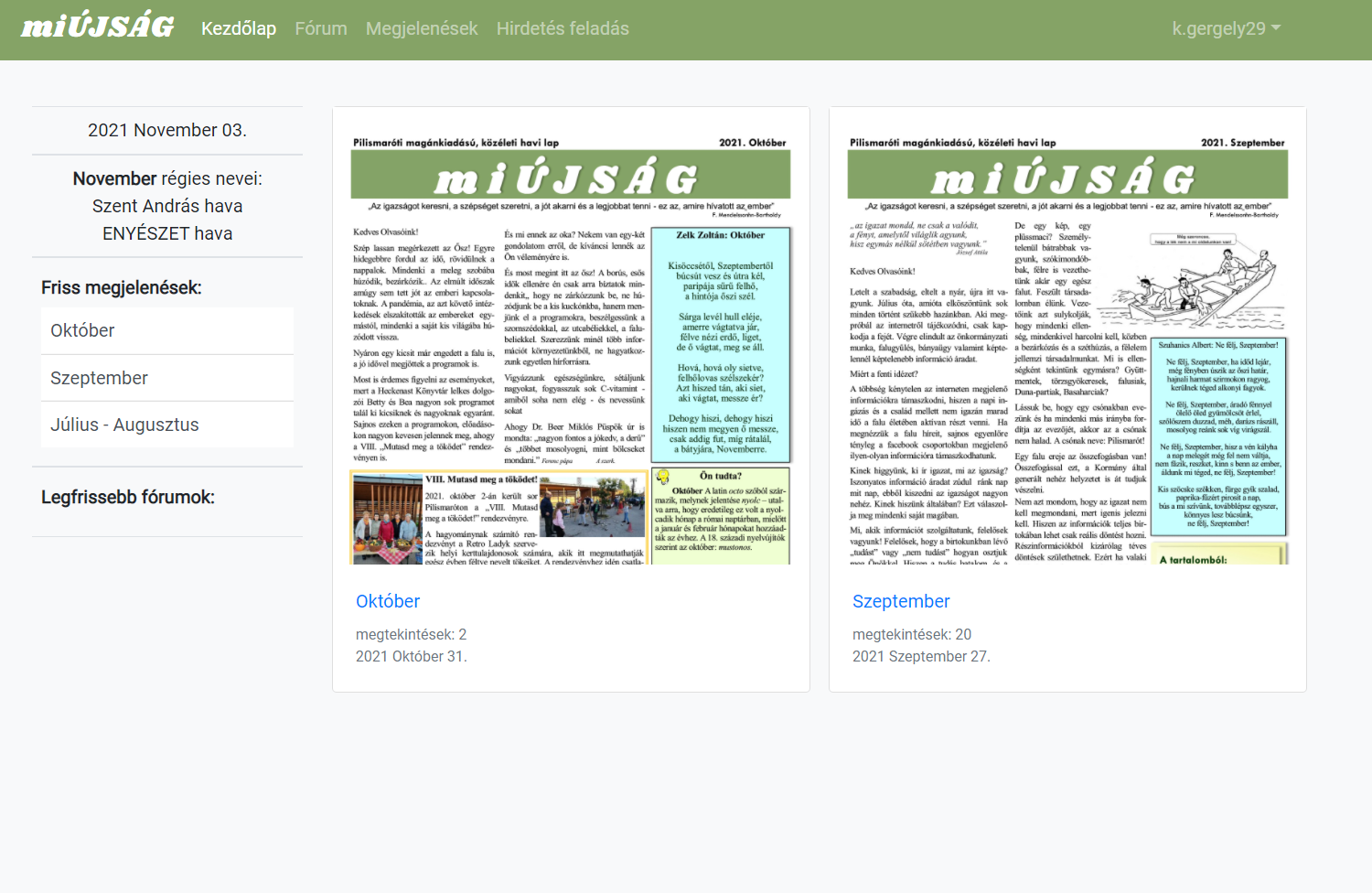Click the Legfrissebb fórumok heading

(x=128, y=497)
